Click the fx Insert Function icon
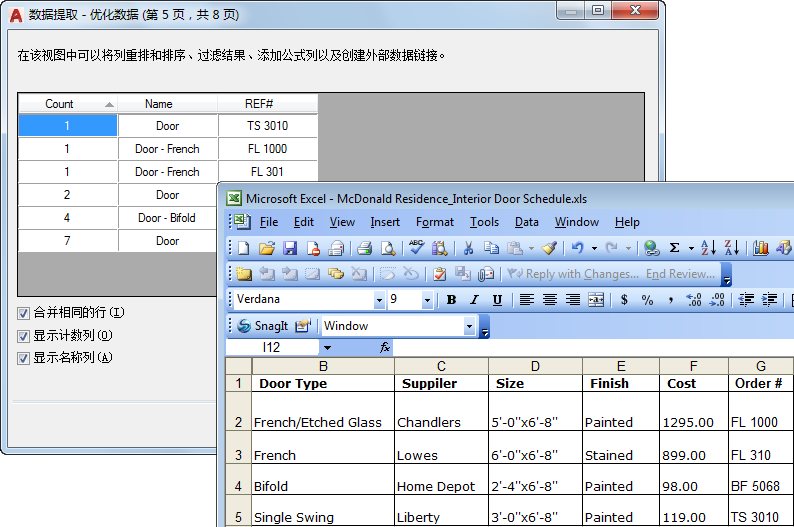The image size is (794, 527). [385, 347]
